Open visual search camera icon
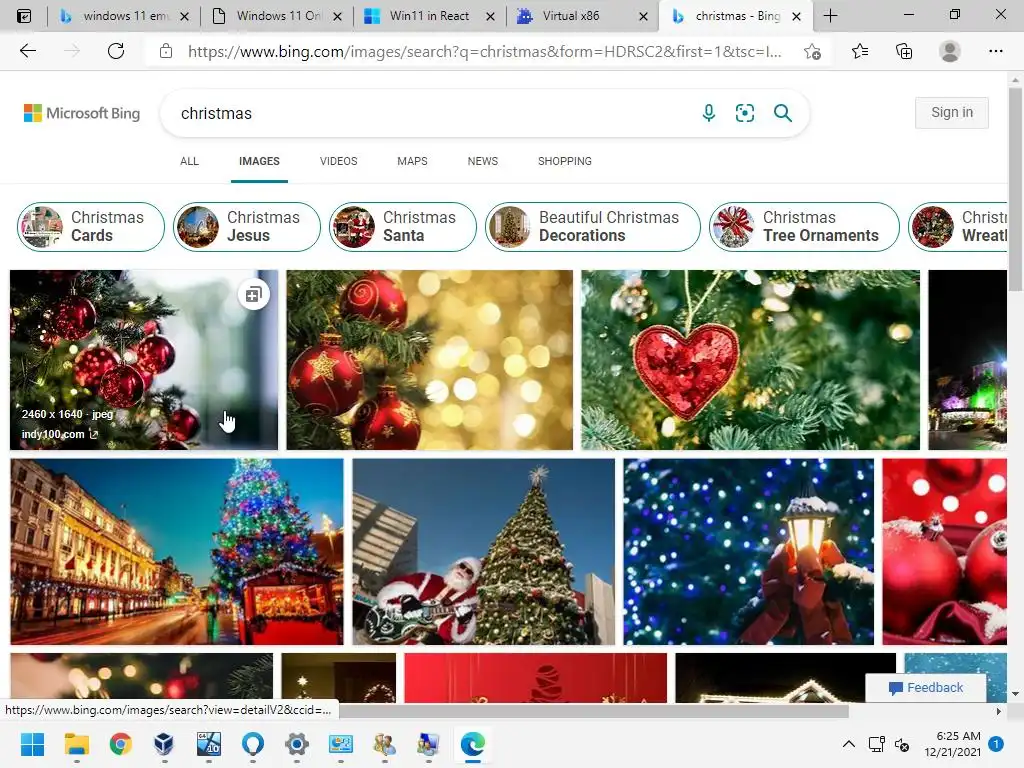 (744, 113)
